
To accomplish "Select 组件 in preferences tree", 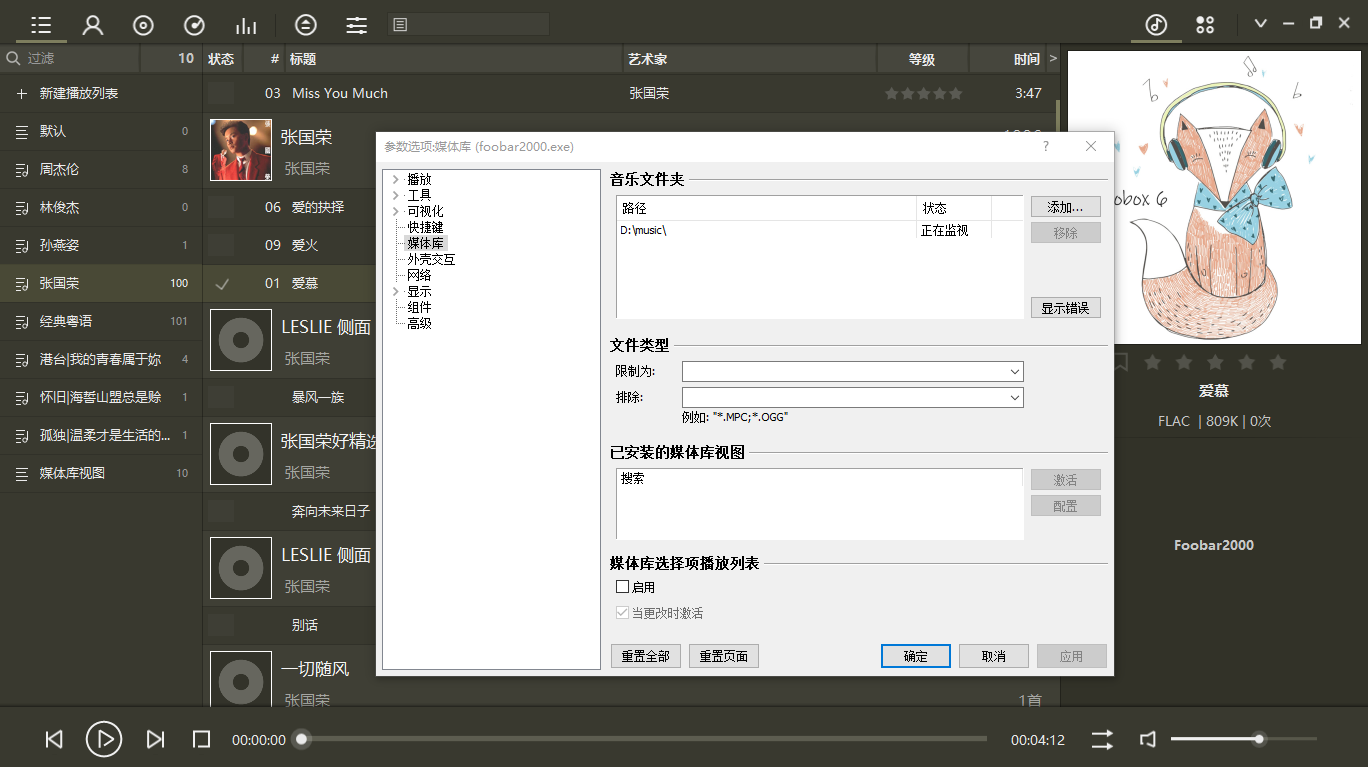I will 419,307.
